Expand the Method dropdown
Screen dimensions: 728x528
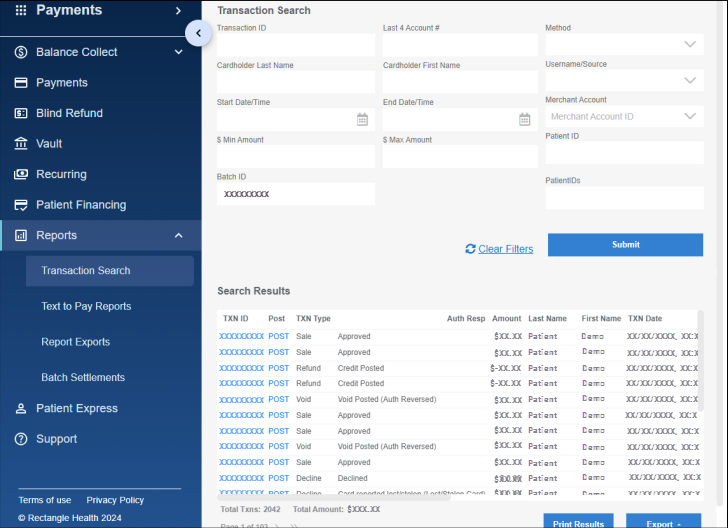tap(689, 44)
